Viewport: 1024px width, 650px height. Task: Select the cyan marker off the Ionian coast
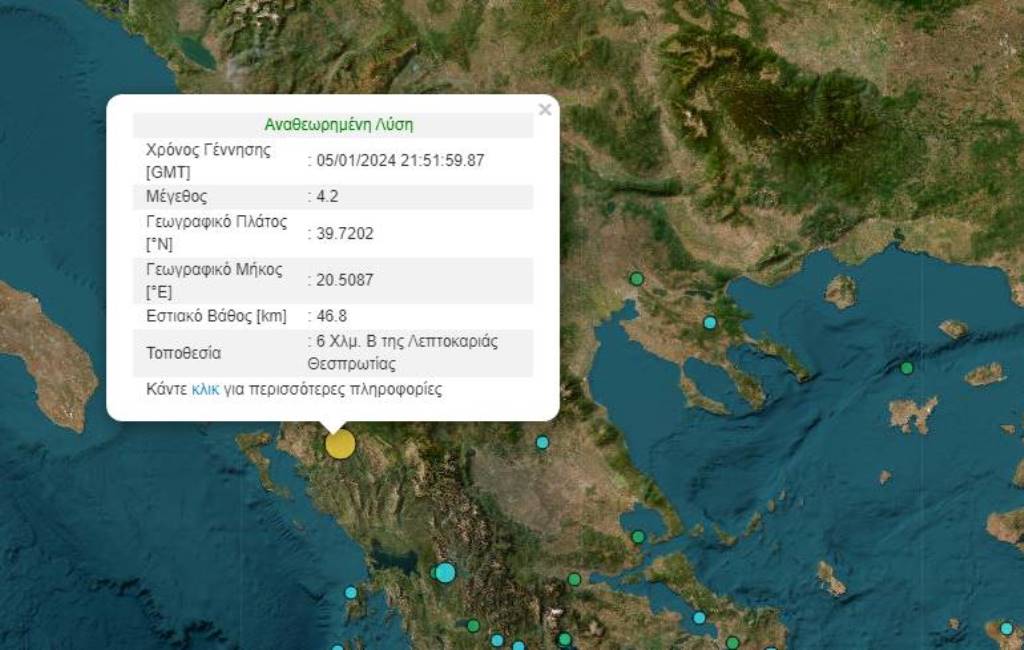tap(351, 592)
